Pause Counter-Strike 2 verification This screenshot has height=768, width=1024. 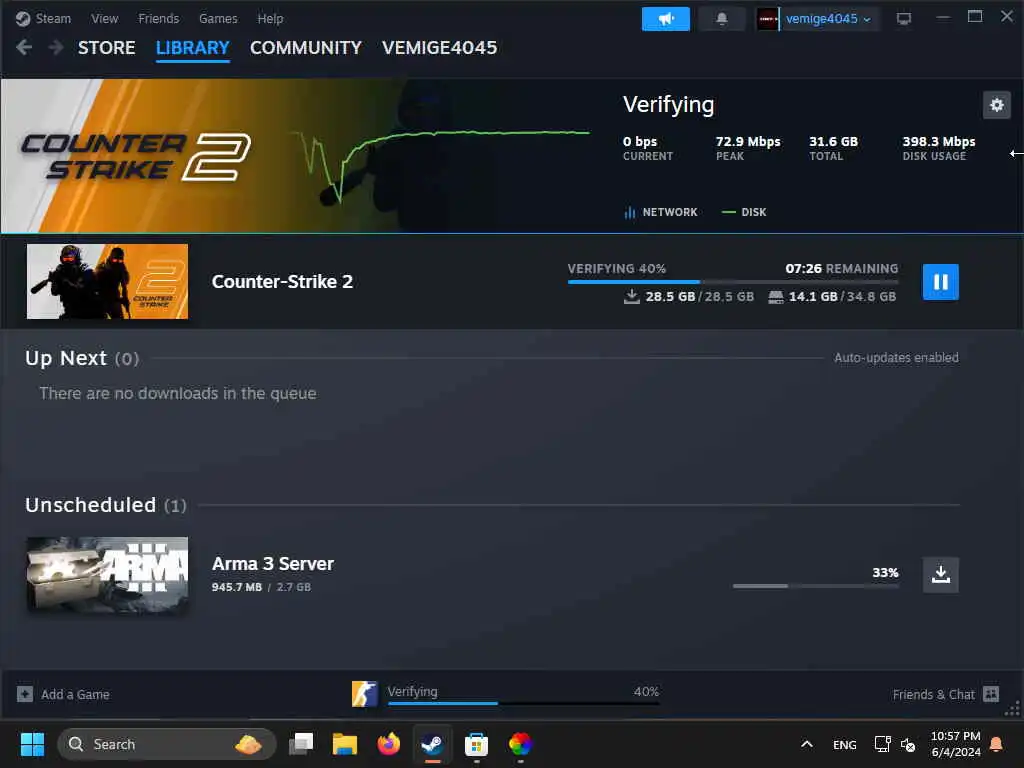[940, 282]
